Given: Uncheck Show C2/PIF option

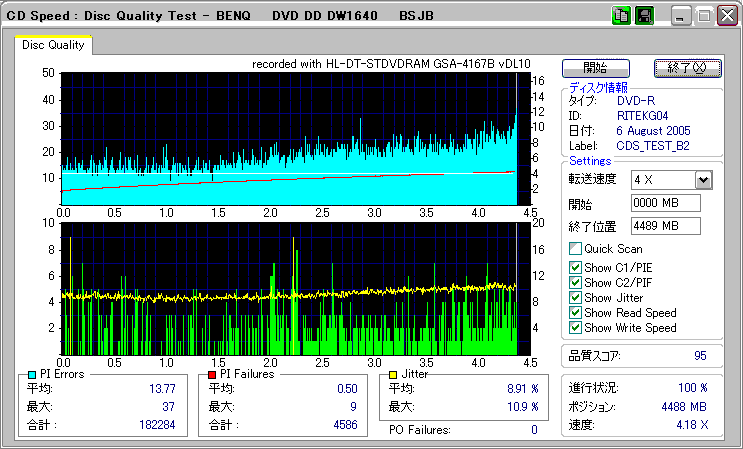Looking at the screenshot, I should tap(575, 282).
